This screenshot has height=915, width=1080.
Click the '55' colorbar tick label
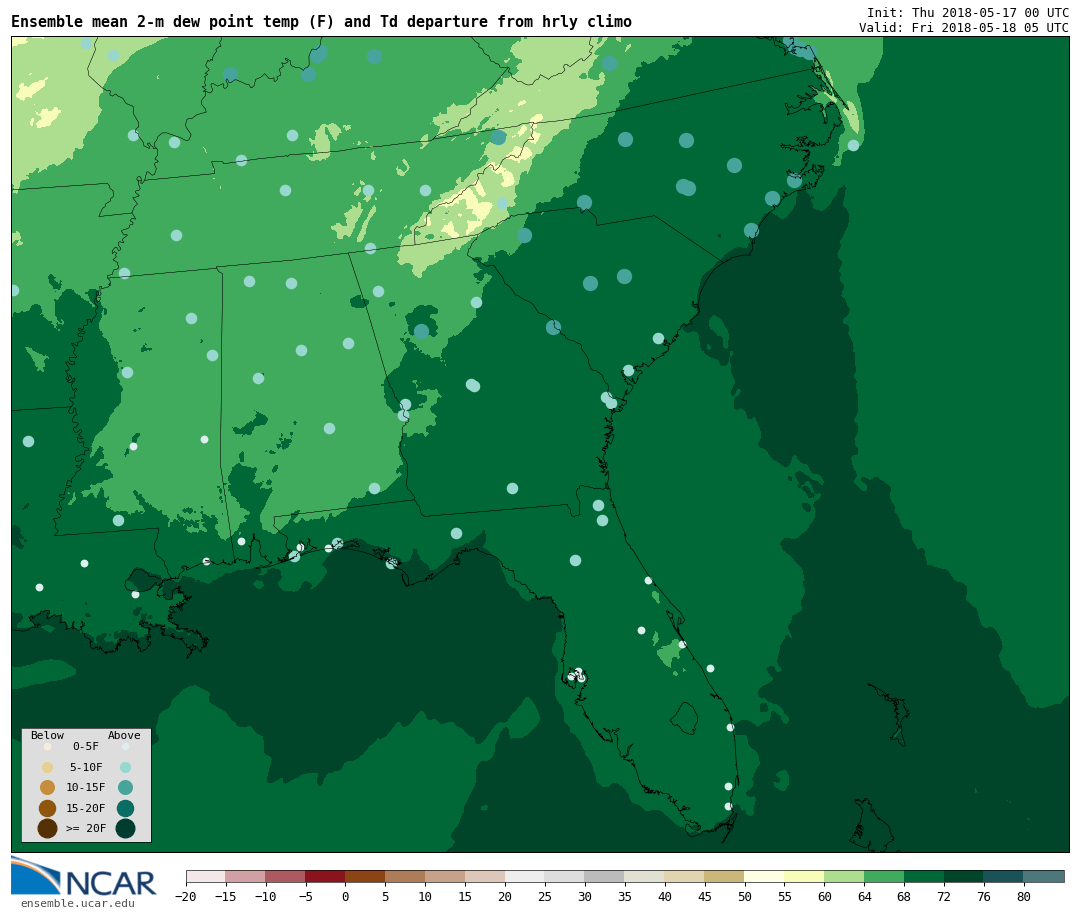(x=785, y=896)
